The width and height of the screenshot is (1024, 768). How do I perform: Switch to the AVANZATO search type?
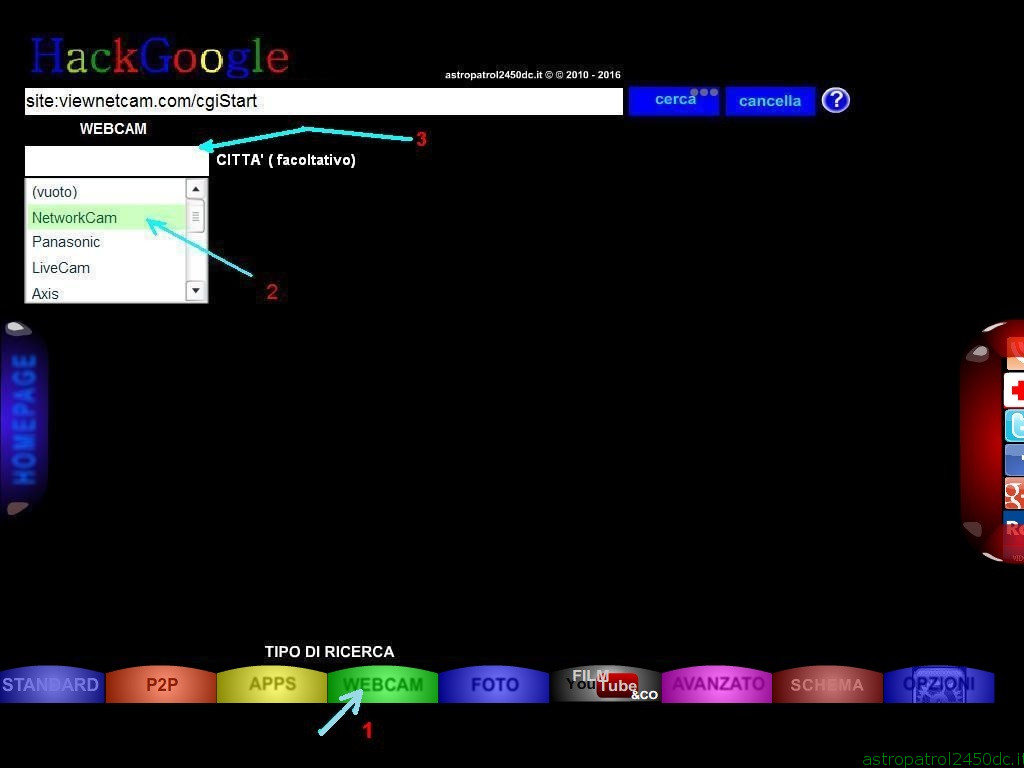(x=716, y=684)
